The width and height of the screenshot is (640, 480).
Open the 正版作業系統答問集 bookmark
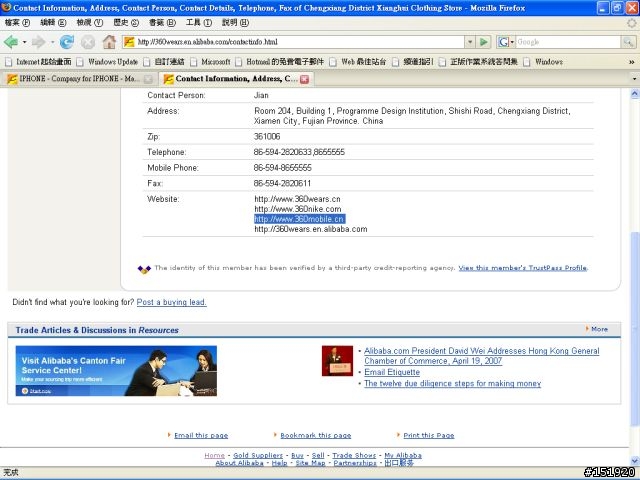coord(478,62)
